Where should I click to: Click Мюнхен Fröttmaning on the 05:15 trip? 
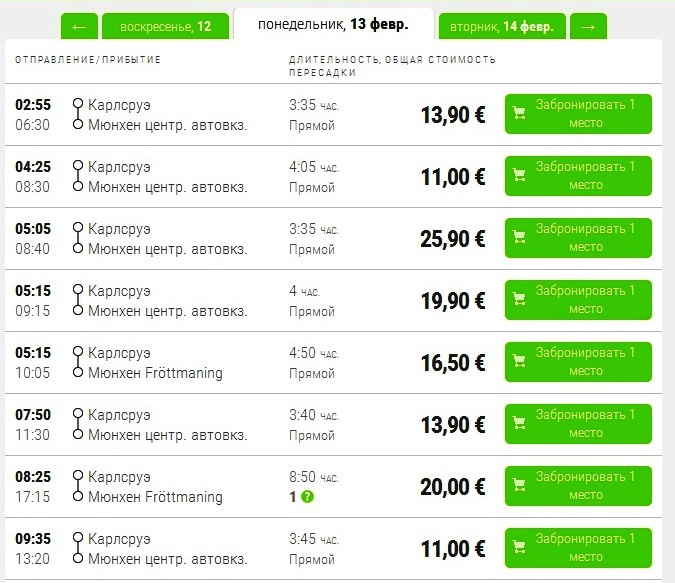click(155, 373)
